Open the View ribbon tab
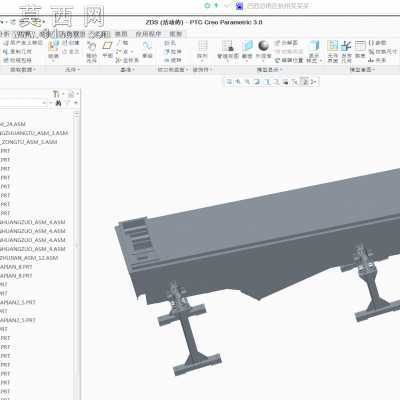The width and height of the screenshot is (400, 400). coord(121,34)
